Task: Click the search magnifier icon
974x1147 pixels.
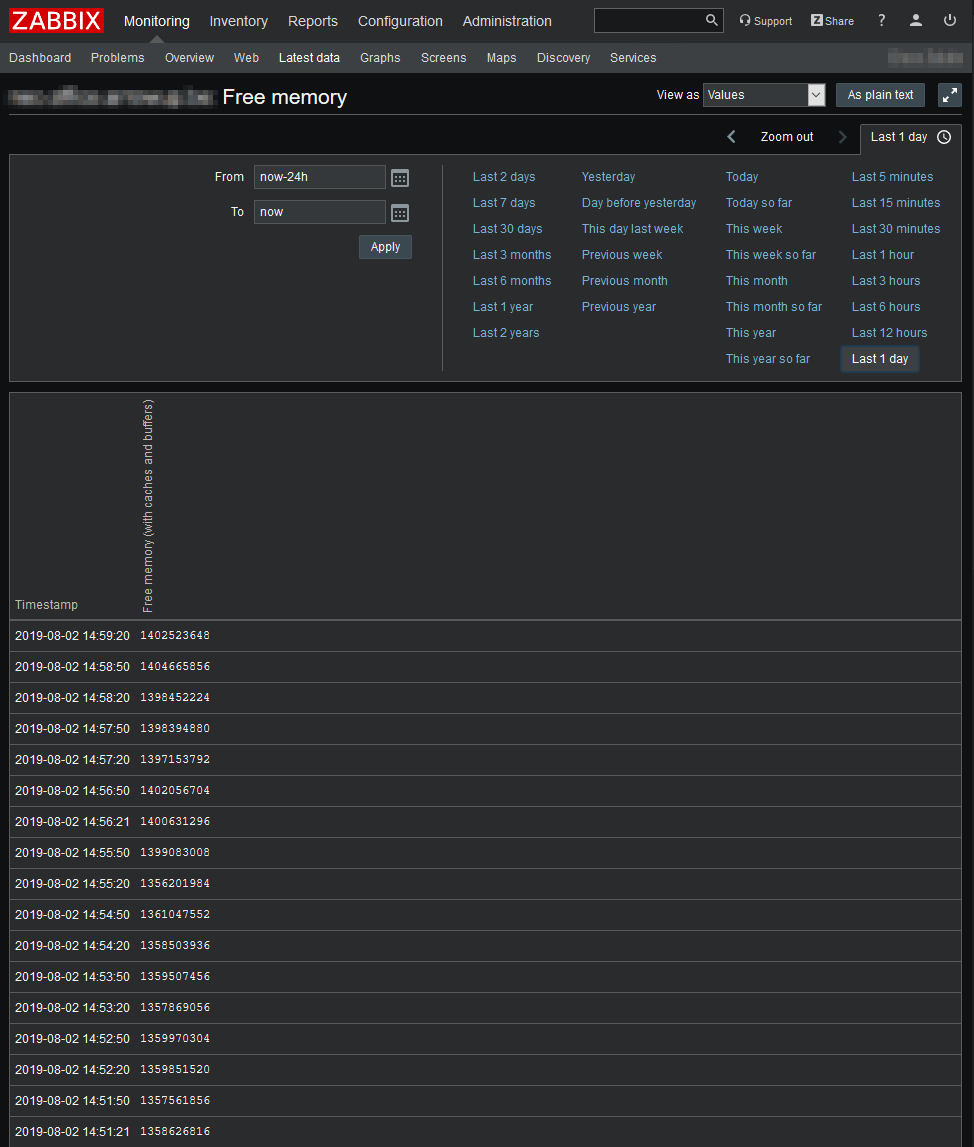Action: (x=712, y=21)
